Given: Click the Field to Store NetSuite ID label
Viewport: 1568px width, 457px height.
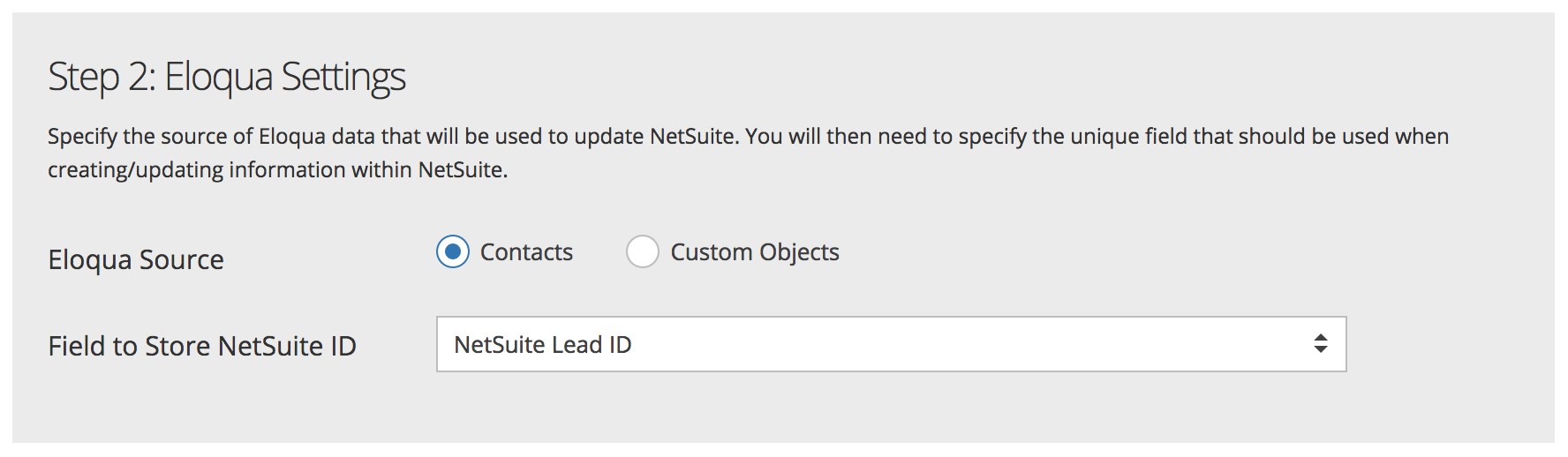Looking at the screenshot, I should coord(202,346).
